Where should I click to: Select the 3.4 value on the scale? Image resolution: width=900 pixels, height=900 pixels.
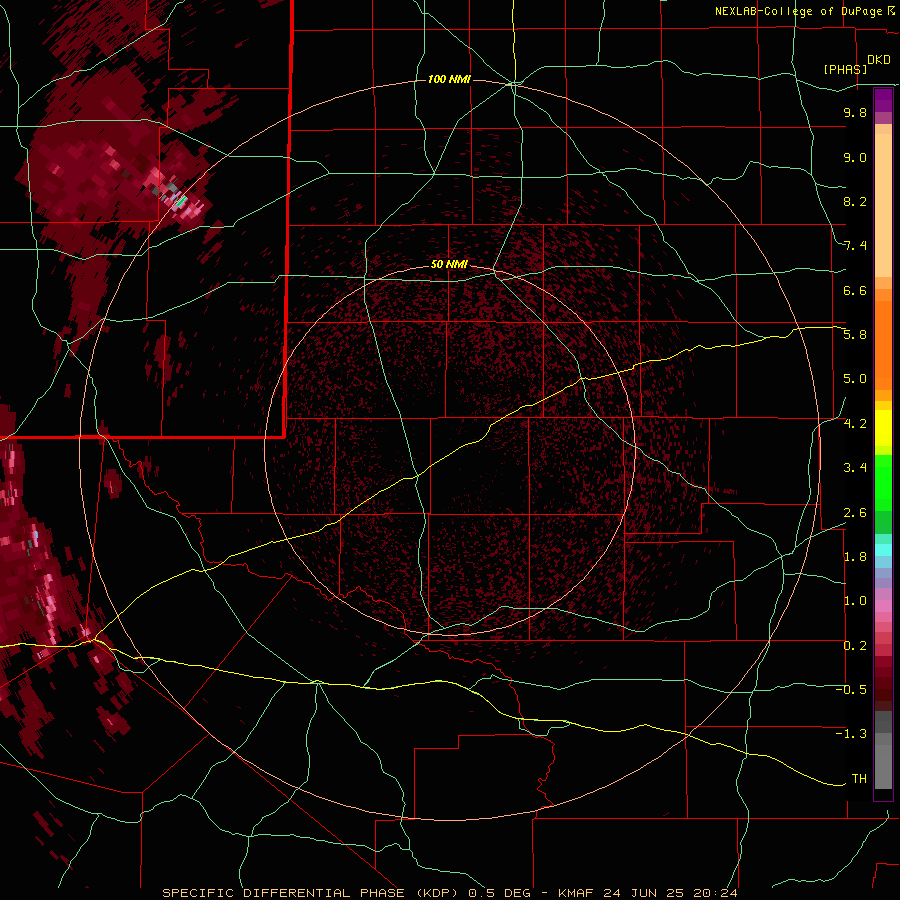(x=855, y=468)
